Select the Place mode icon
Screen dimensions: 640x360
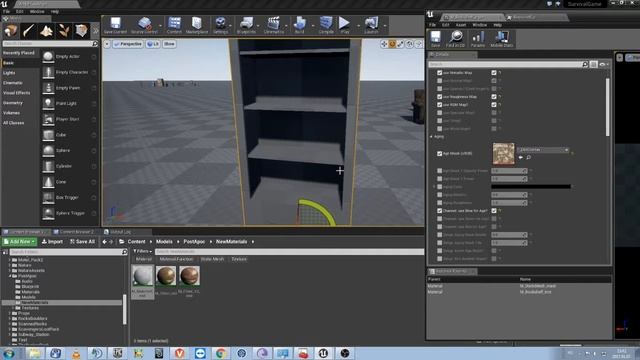pyautogui.click(x=11, y=31)
